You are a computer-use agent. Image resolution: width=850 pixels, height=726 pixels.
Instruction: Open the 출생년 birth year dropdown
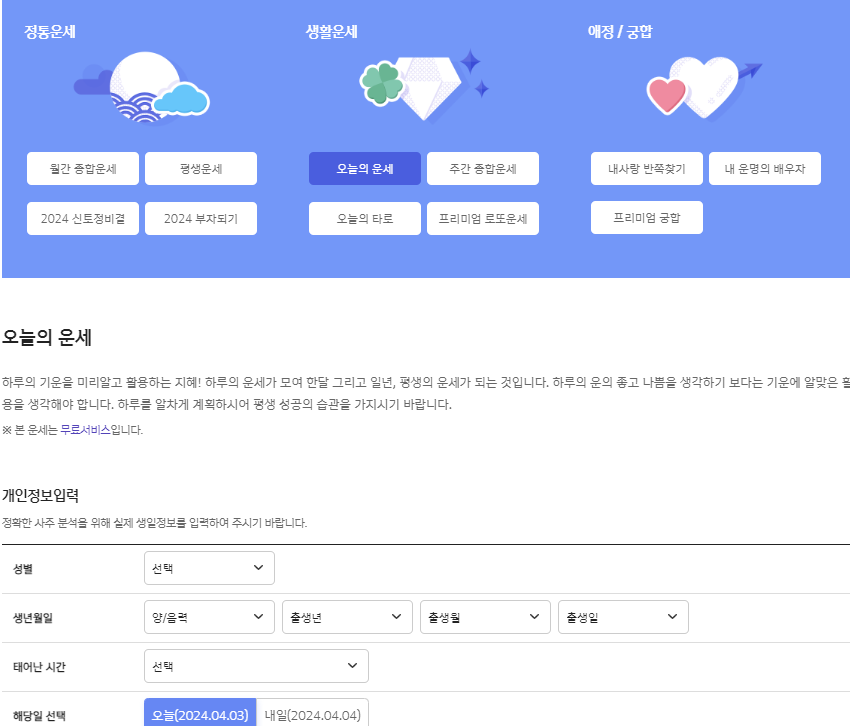[x=347, y=616]
